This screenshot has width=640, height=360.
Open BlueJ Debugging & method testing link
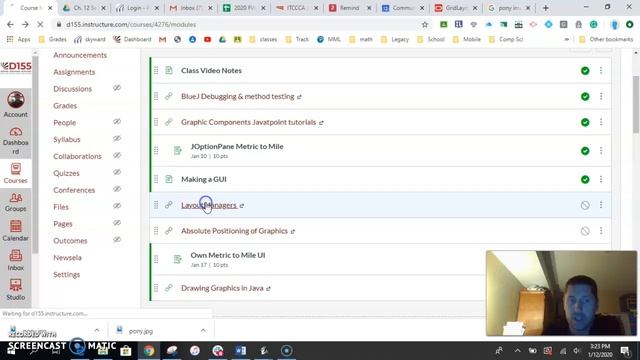pos(238,96)
